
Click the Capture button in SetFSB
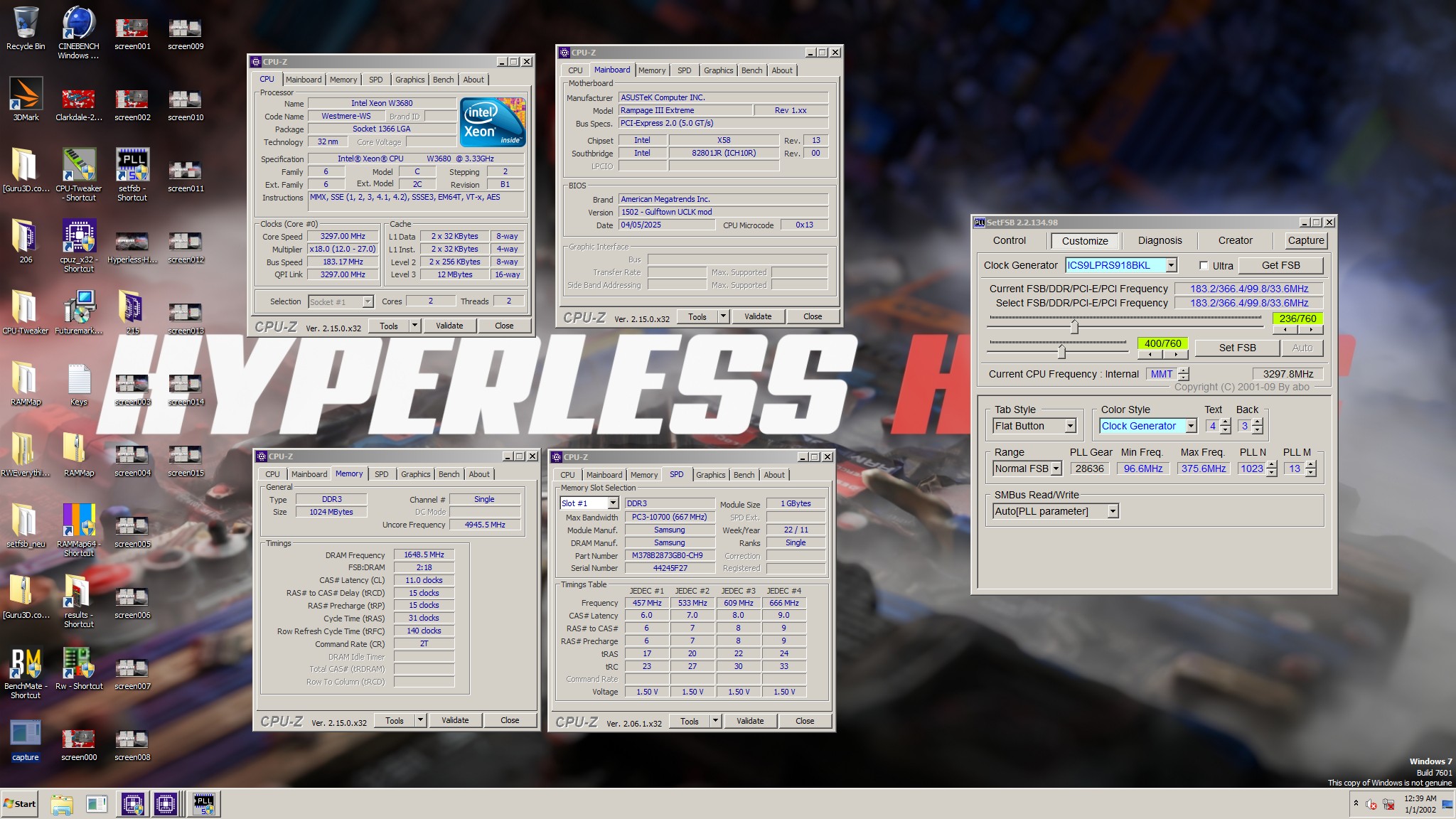point(1306,240)
